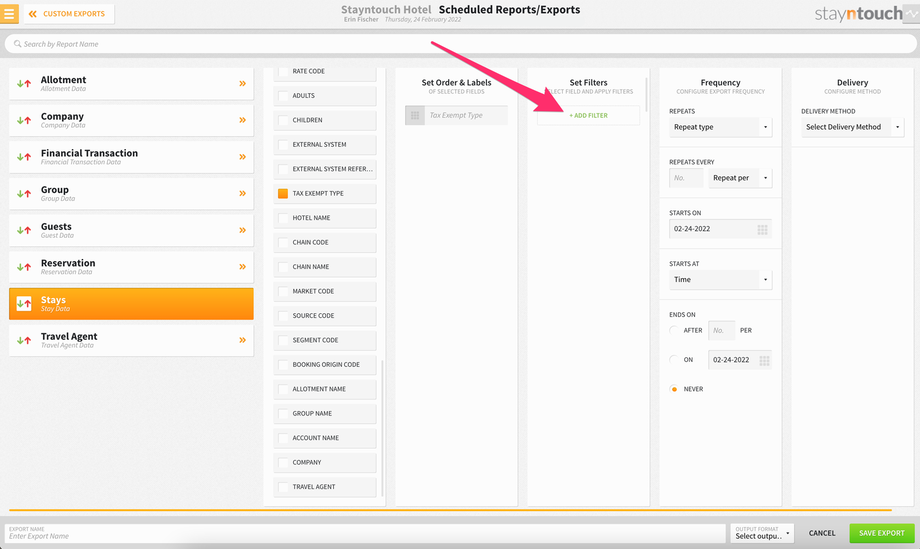Click the Ends After number field
The image size is (920, 549).
(x=722, y=331)
